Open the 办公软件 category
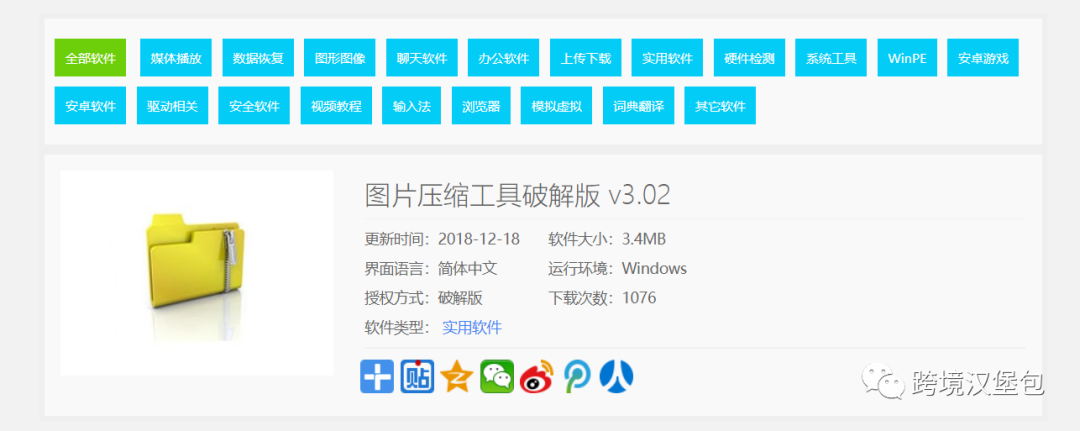Viewport: 1080px width, 431px height. [x=503, y=58]
